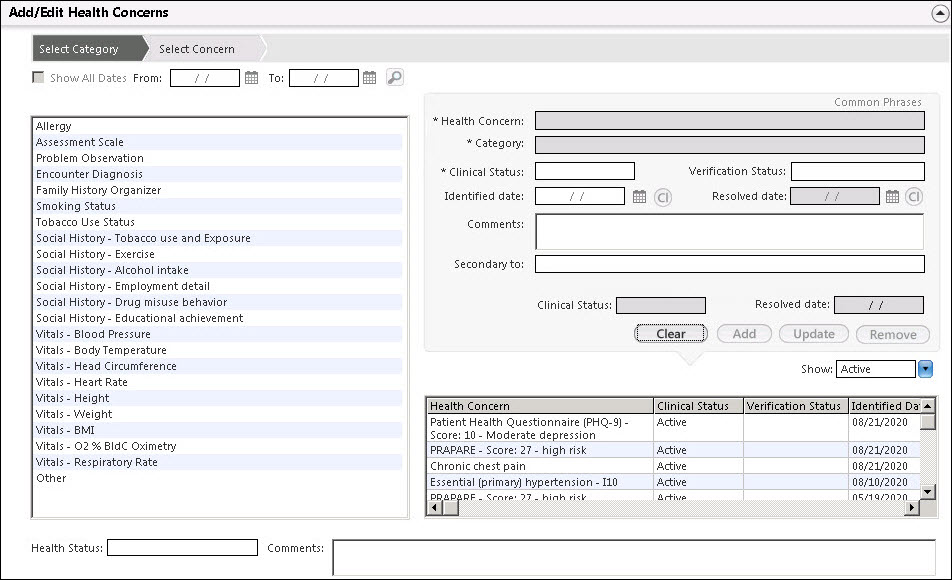
Task: Select Social History - Employment detail
Action: coord(219,286)
